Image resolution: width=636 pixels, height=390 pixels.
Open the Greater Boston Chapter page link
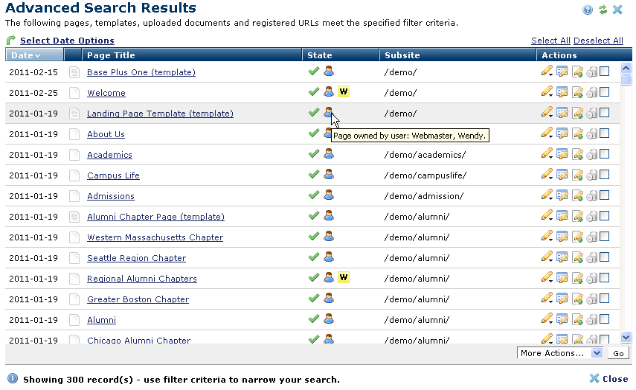point(138,299)
